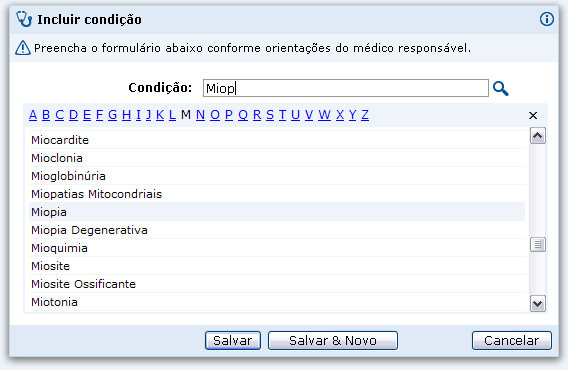Click the warning triangle icon
The height and width of the screenshot is (370, 568).
(x=23, y=48)
